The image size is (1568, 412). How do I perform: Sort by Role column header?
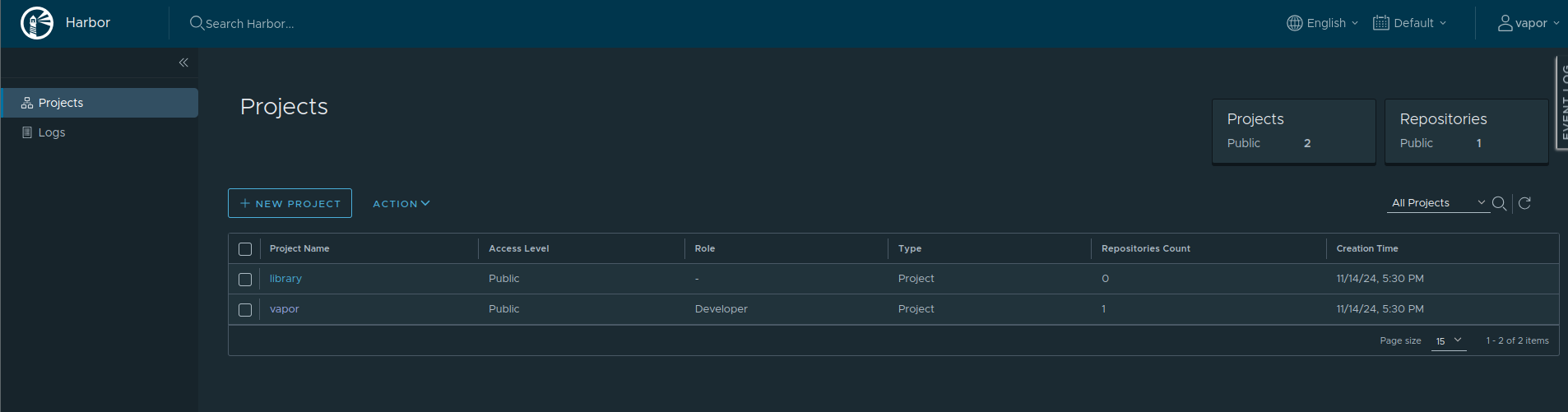coord(705,248)
